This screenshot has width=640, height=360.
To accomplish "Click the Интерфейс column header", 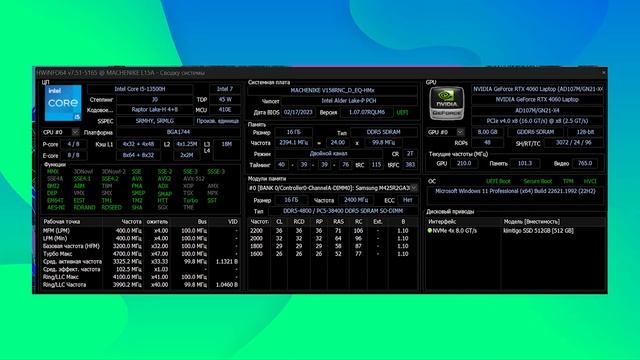I will (442, 222).
